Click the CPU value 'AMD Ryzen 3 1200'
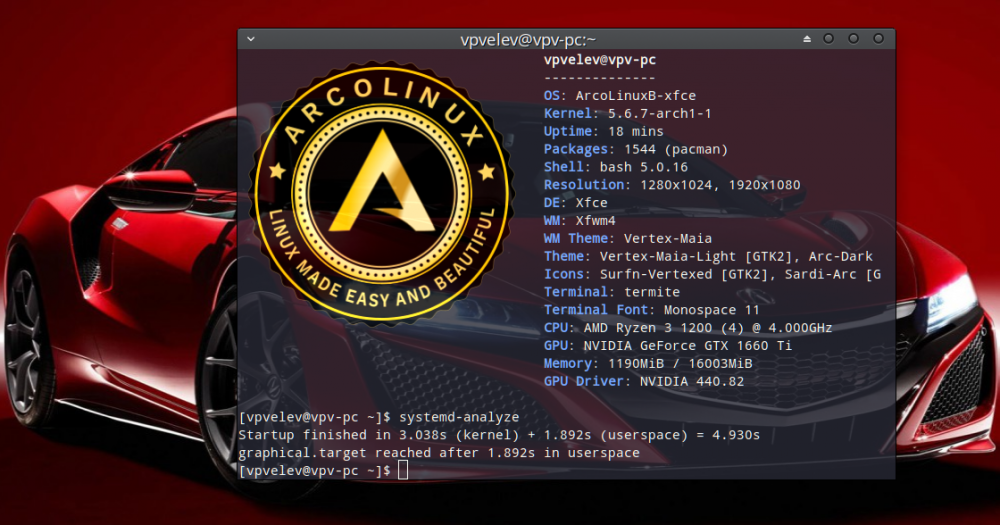 pos(648,328)
